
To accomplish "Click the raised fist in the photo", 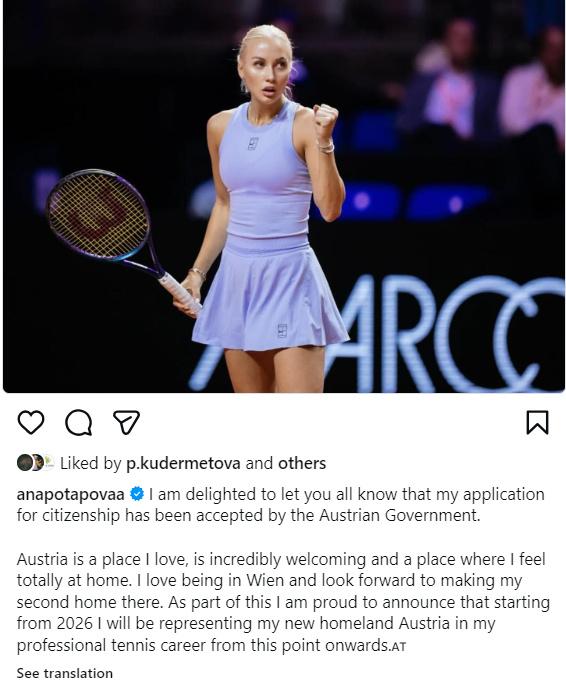I will click(325, 120).
